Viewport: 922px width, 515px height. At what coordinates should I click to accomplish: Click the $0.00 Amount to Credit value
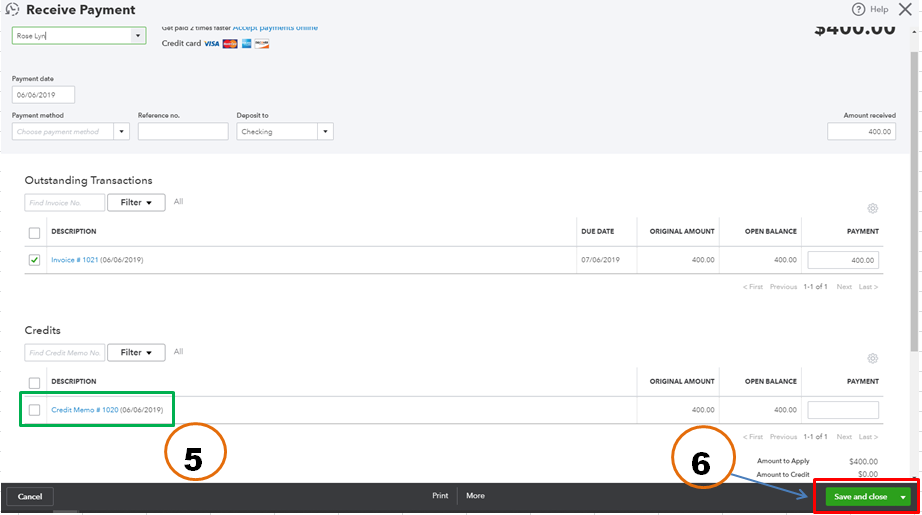868,474
